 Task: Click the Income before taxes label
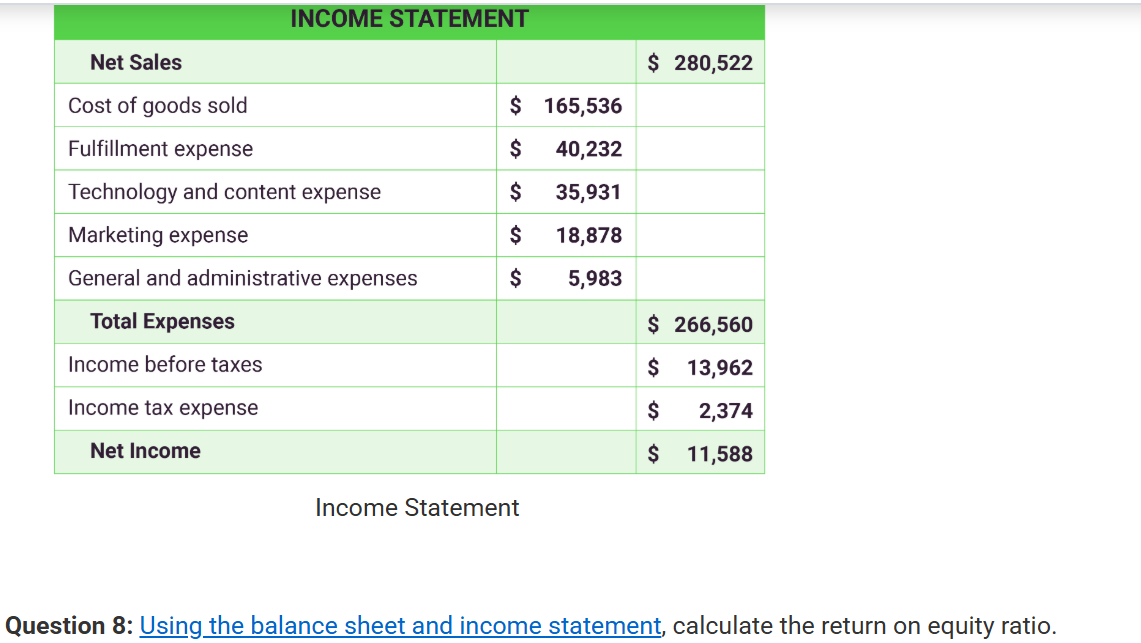165,364
